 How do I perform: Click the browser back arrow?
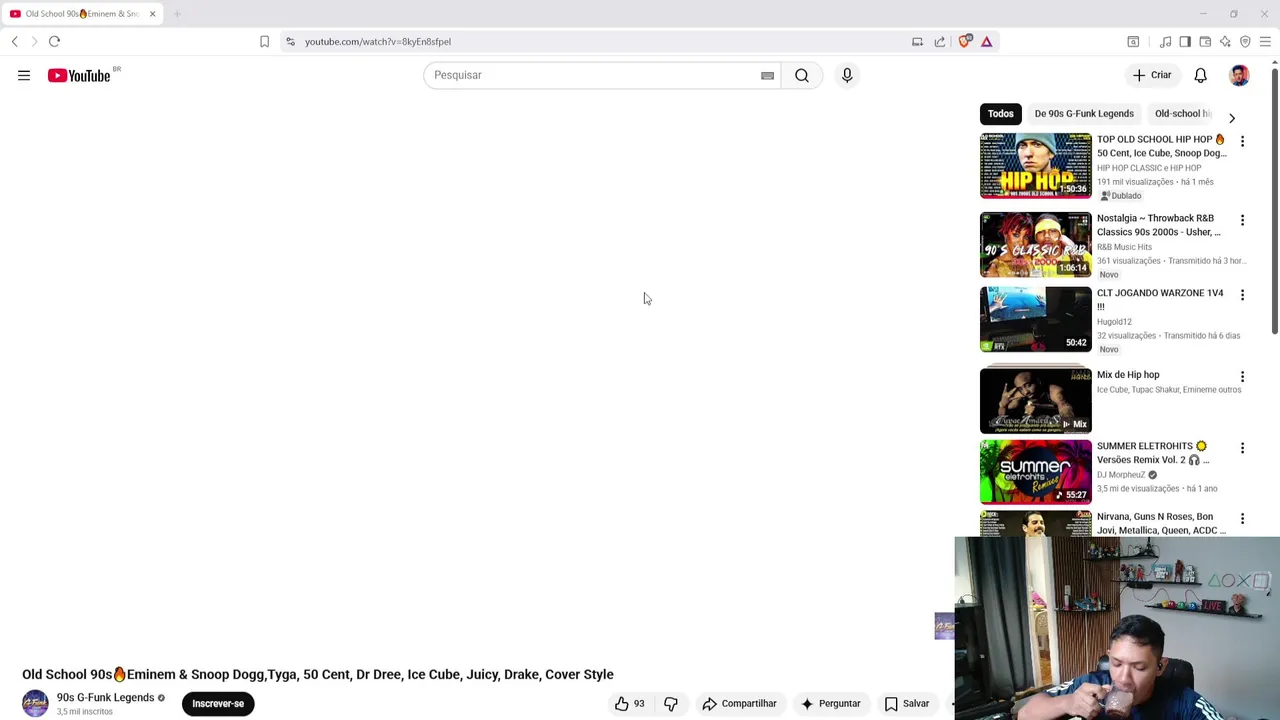click(15, 41)
